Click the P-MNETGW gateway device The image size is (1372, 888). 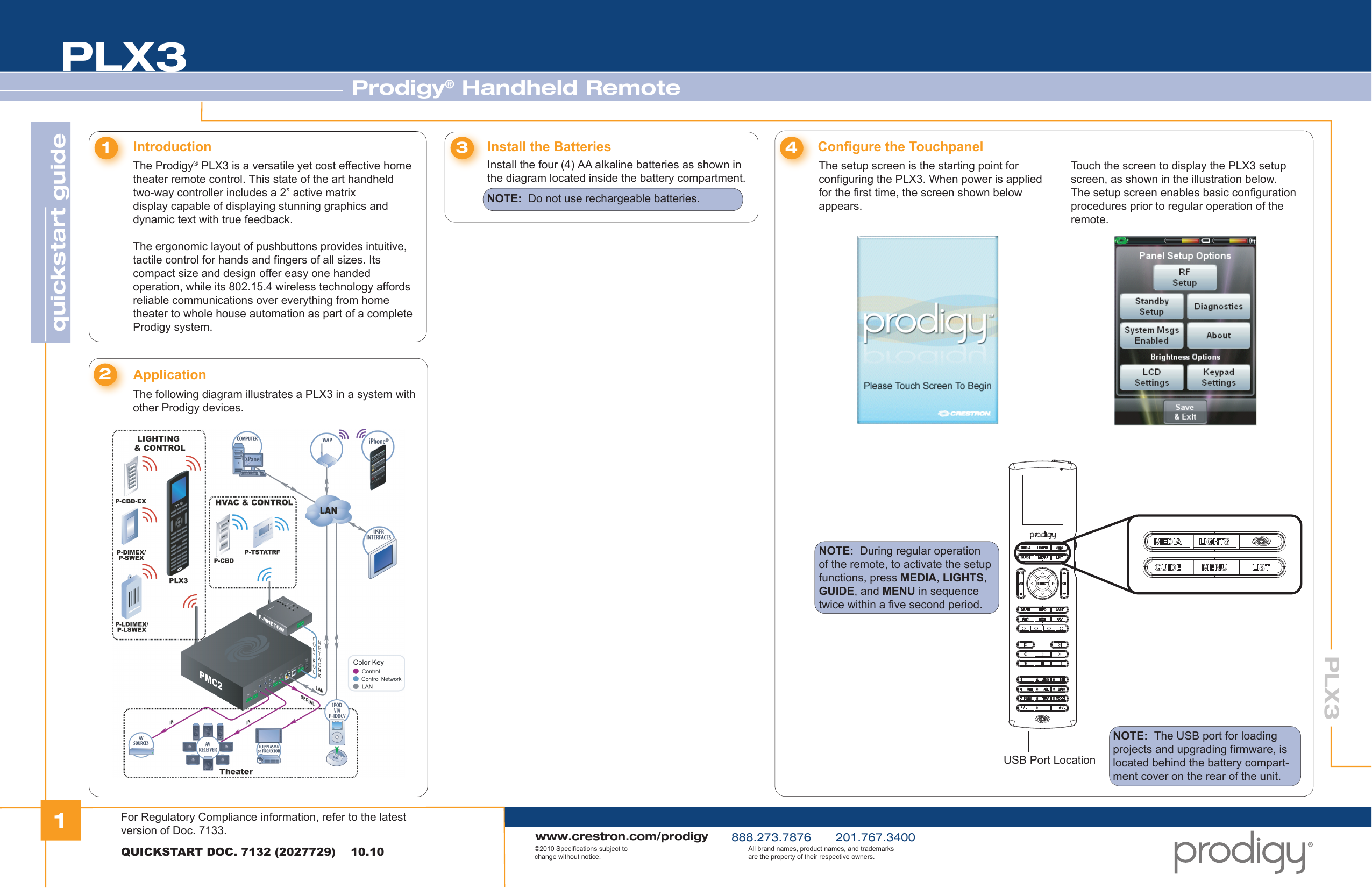coord(283,615)
